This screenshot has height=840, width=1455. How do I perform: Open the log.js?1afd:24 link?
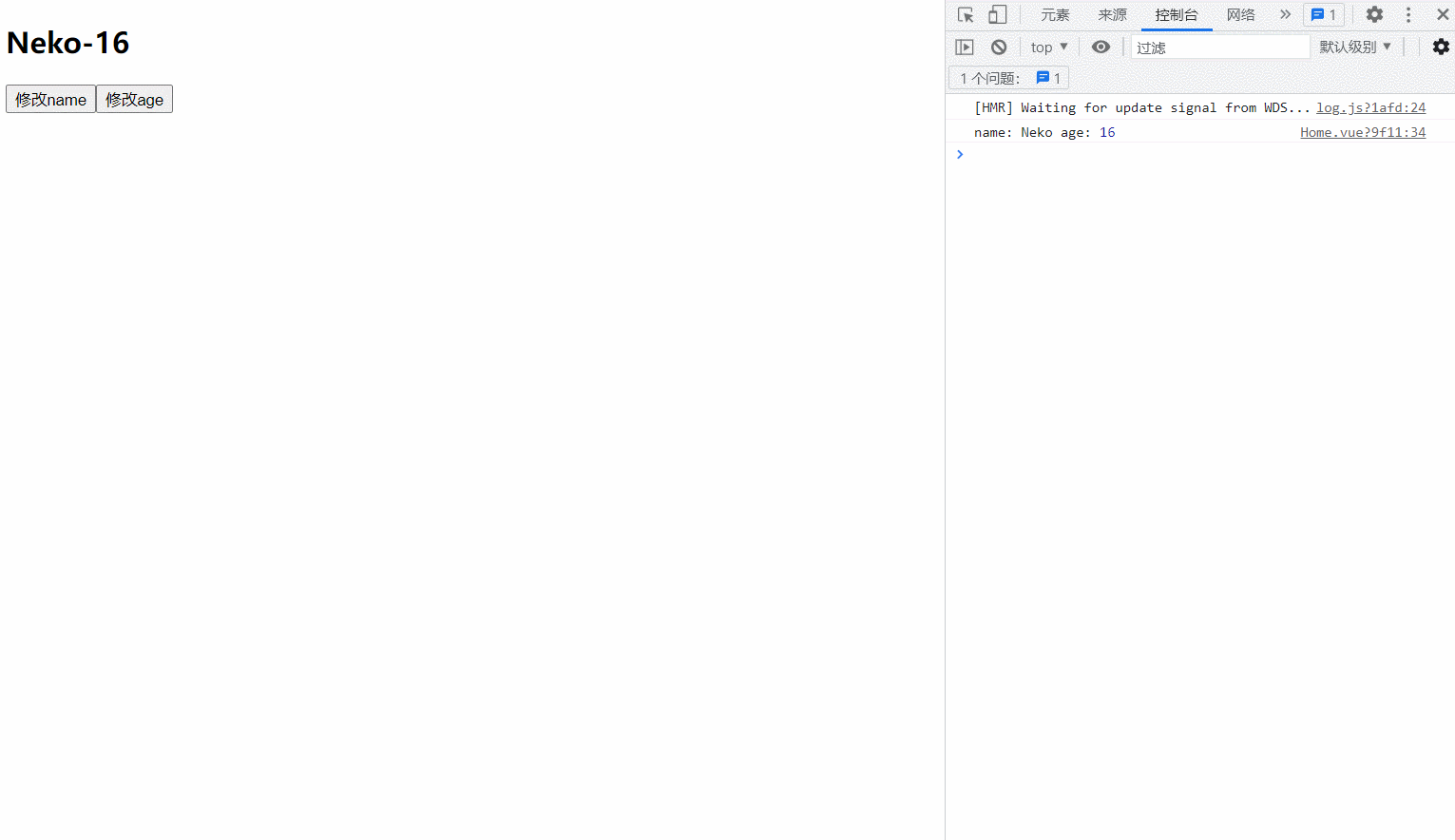[1370, 107]
